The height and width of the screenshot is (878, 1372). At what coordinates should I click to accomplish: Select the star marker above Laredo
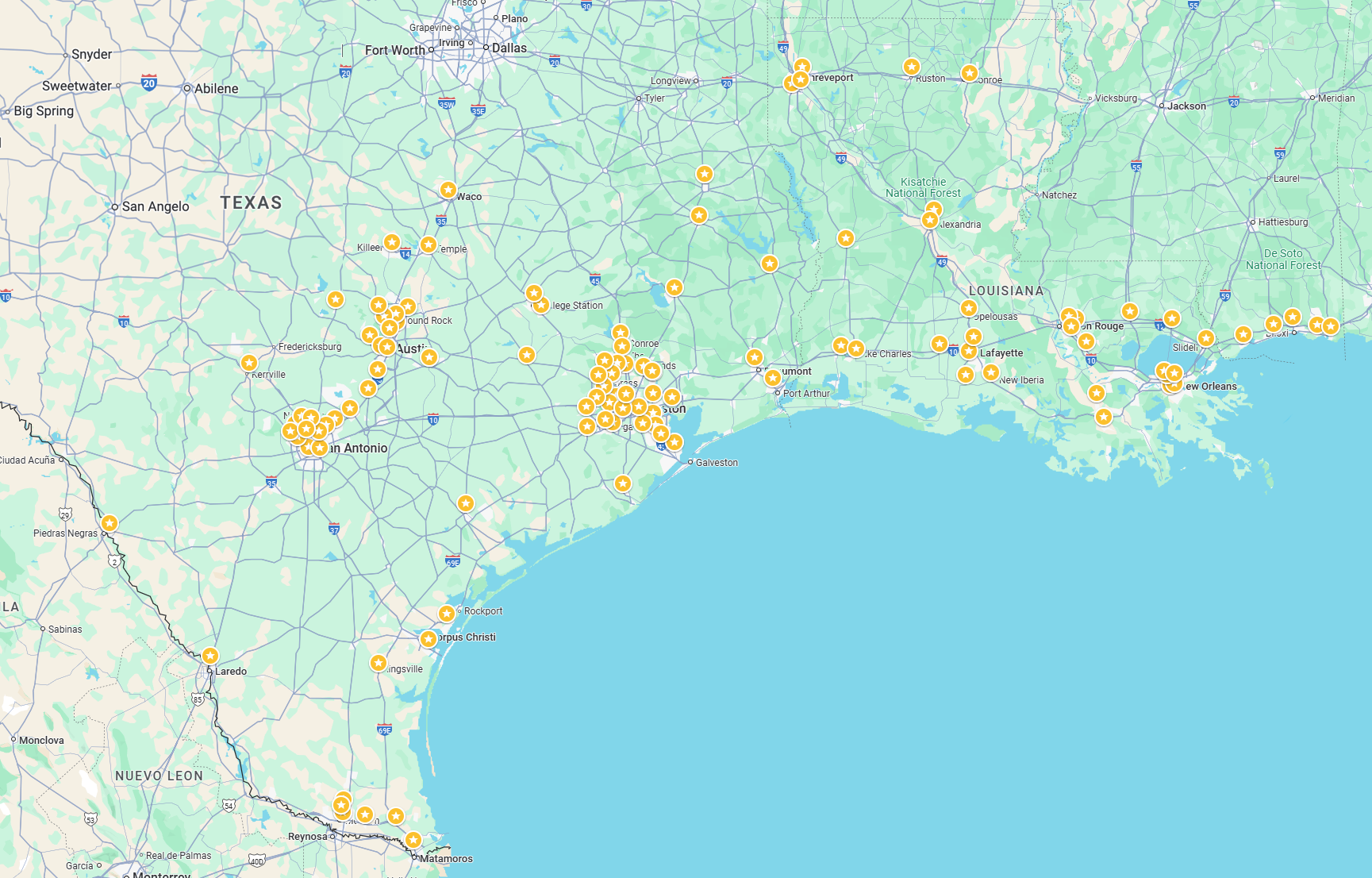(210, 656)
